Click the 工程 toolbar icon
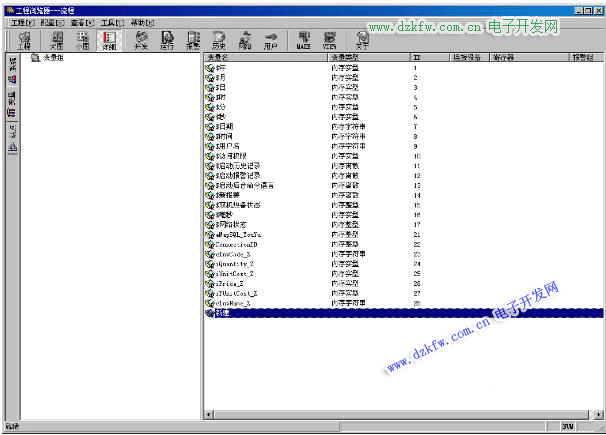Viewport: 606px width, 435px height. coord(23,39)
